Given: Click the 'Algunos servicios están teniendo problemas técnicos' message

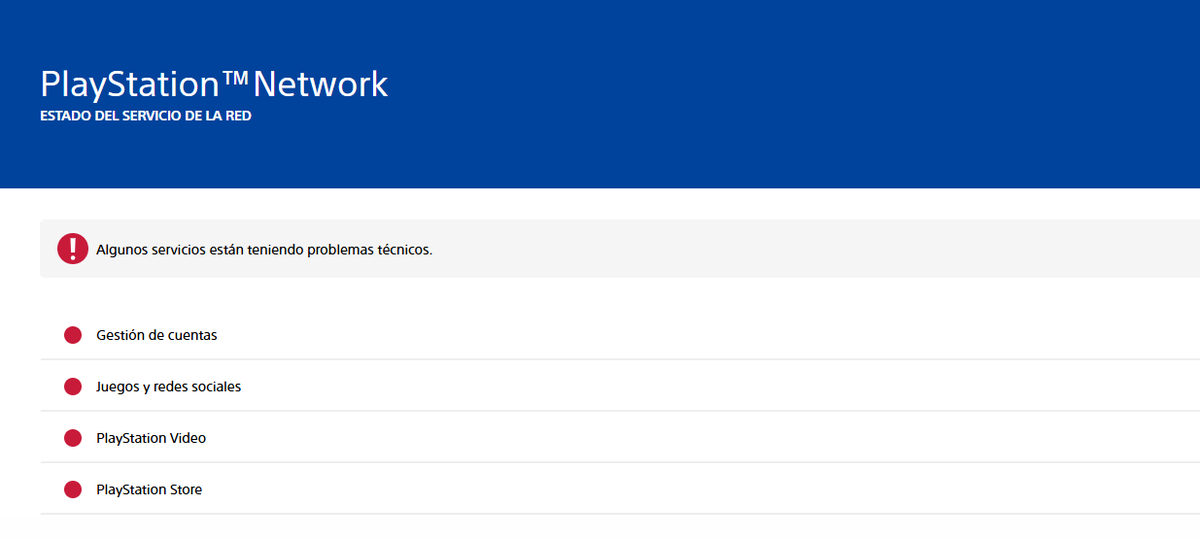Looking at the screenshot, I should click(x=264, y=249).
